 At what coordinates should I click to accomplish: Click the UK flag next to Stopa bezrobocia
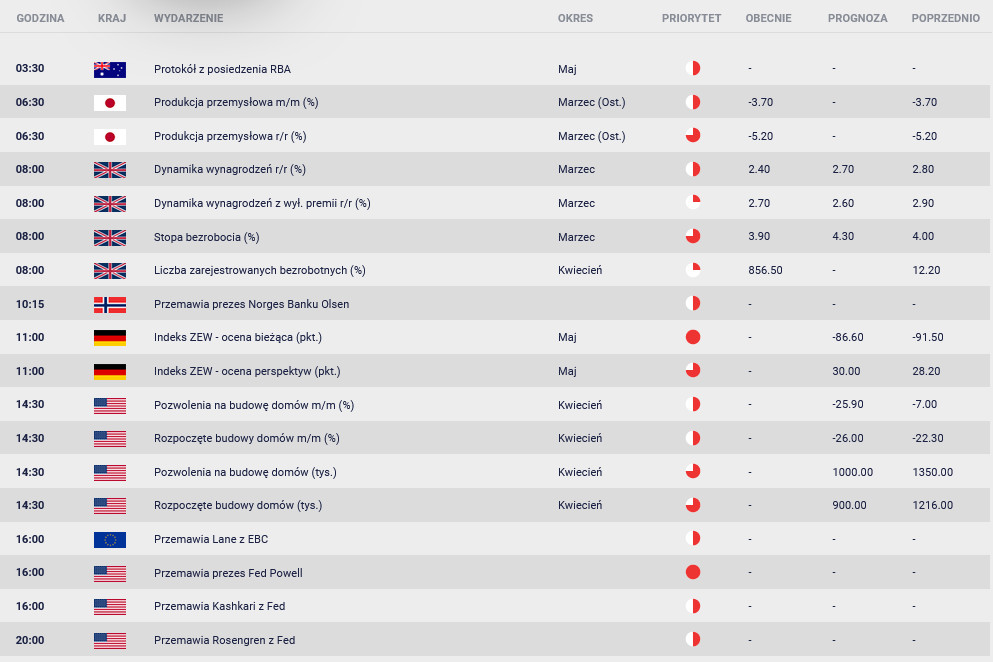110,238
